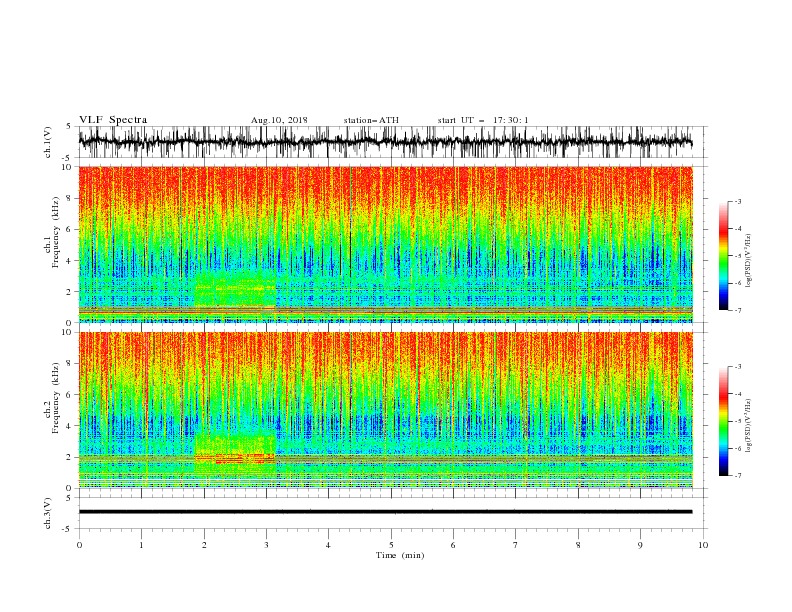Click the ch.2 frequency tick label "2"

point(71,457)
